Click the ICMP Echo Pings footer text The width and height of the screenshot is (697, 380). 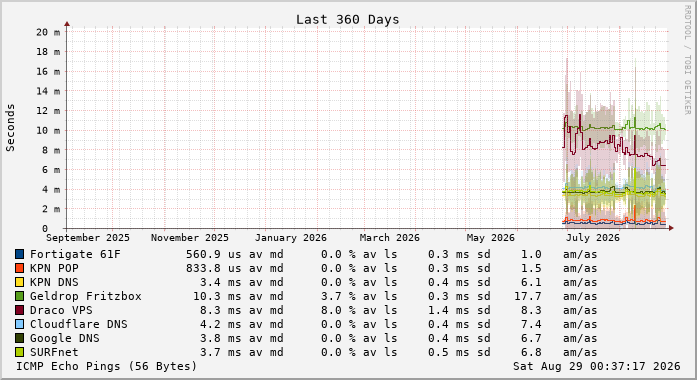click(107, 366)
